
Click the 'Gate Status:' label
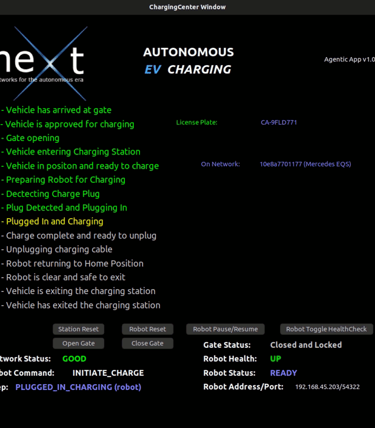(227, 345)
